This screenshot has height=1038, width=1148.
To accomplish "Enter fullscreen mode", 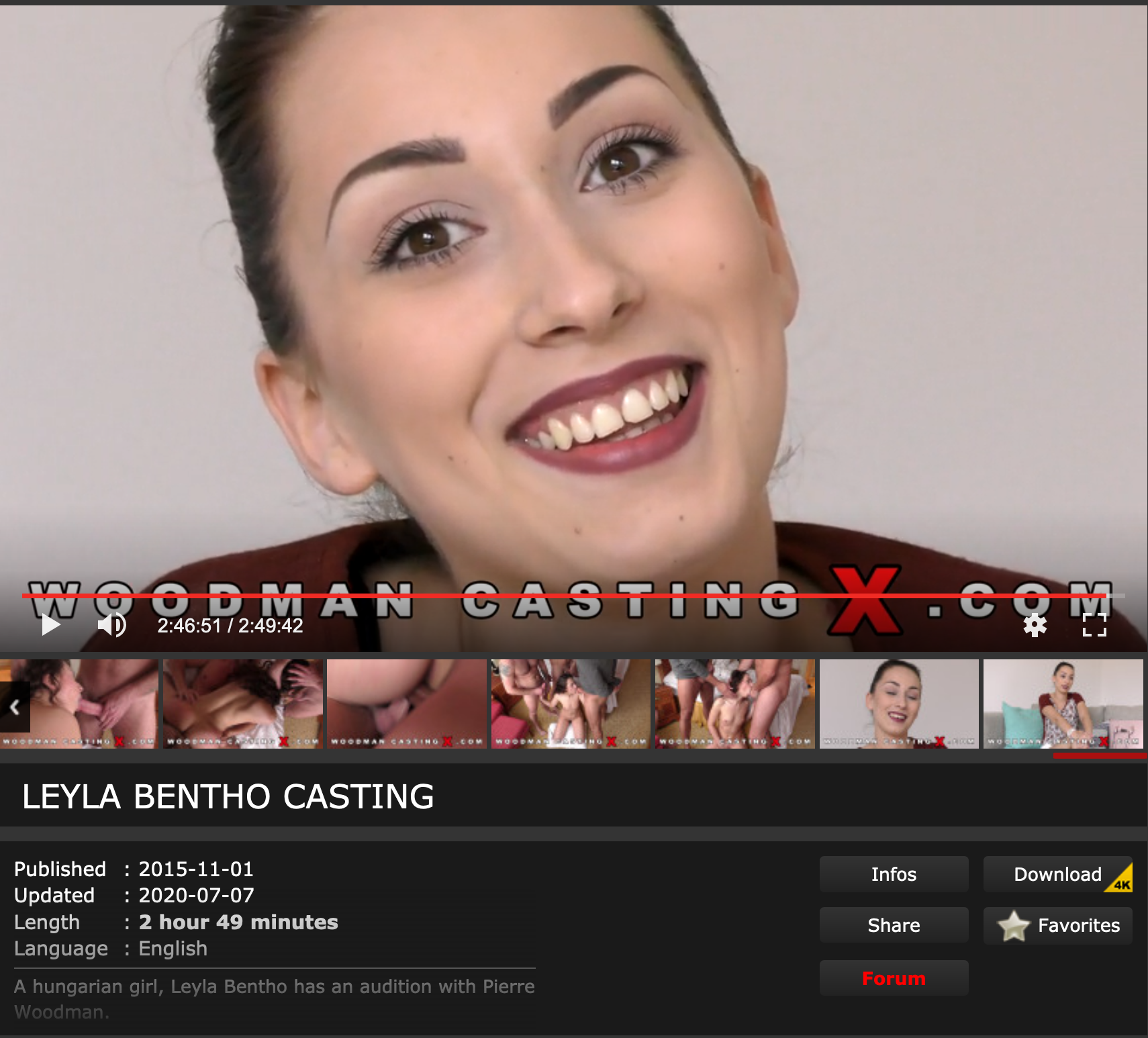I will (1094, 625).
